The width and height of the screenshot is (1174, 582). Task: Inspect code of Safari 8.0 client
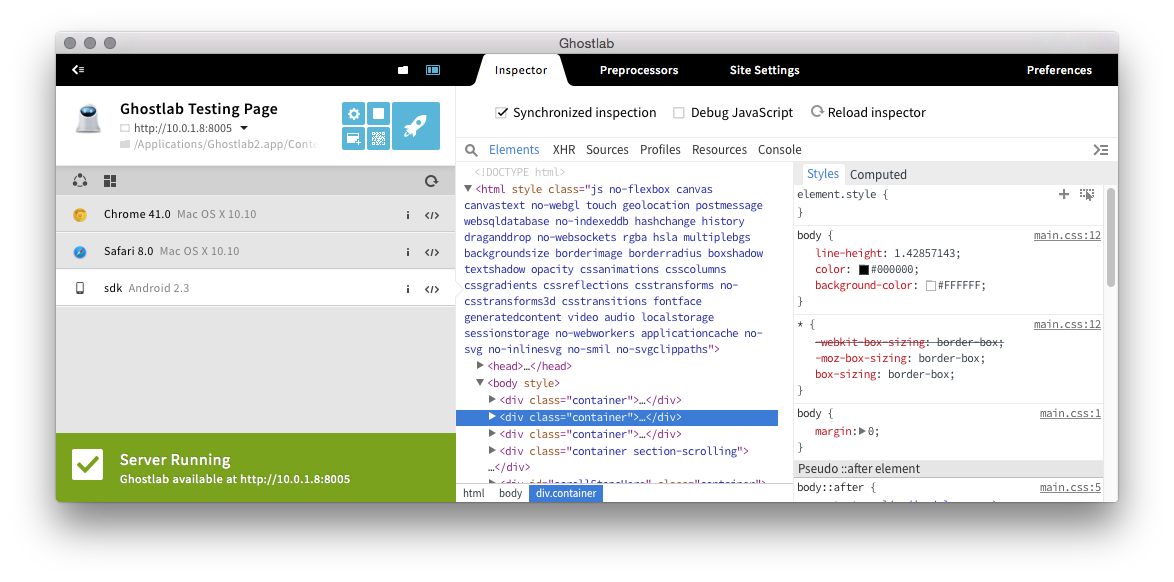[x=432, y=252]
